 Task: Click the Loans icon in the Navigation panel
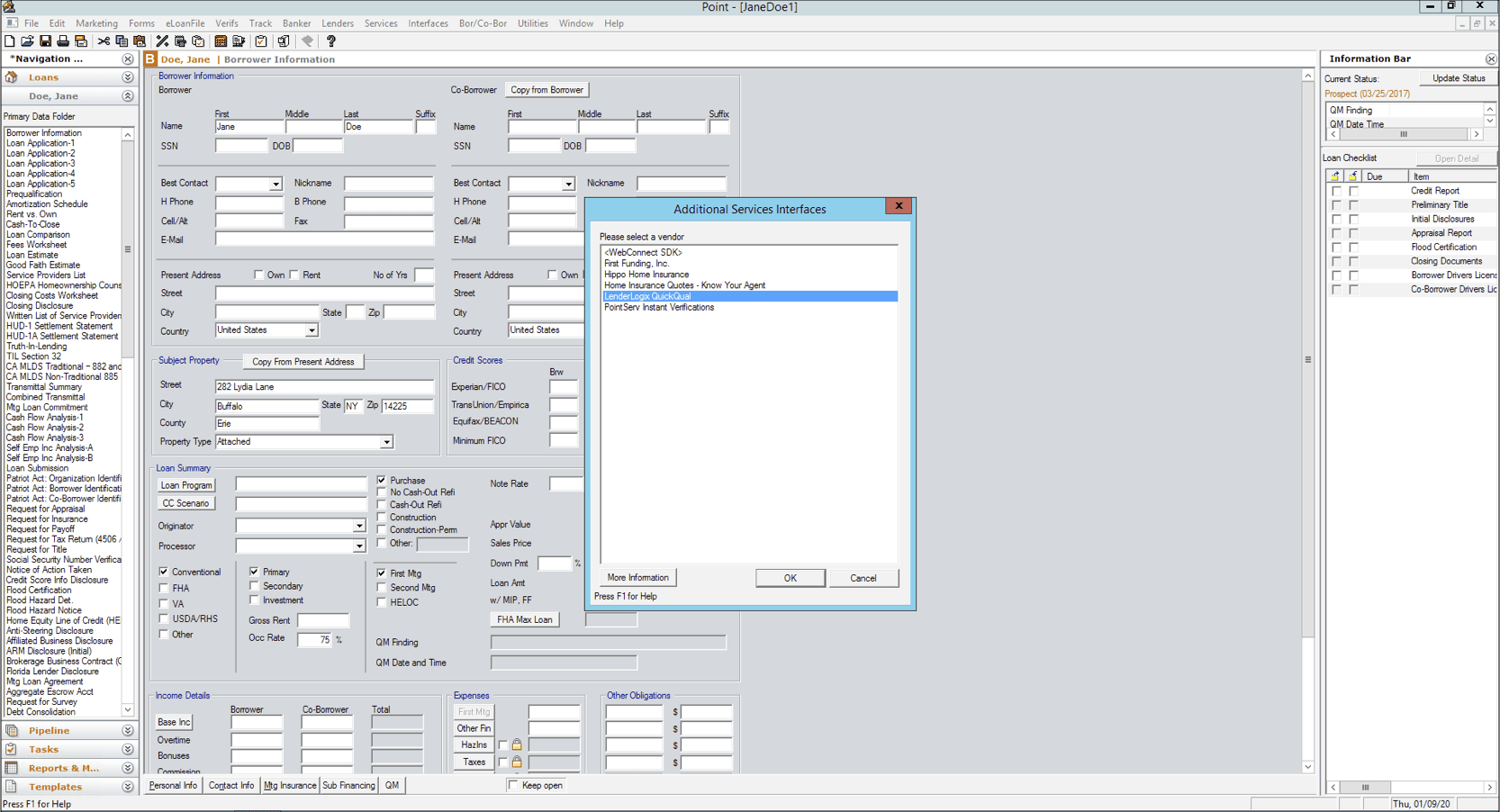pos(12,77)
